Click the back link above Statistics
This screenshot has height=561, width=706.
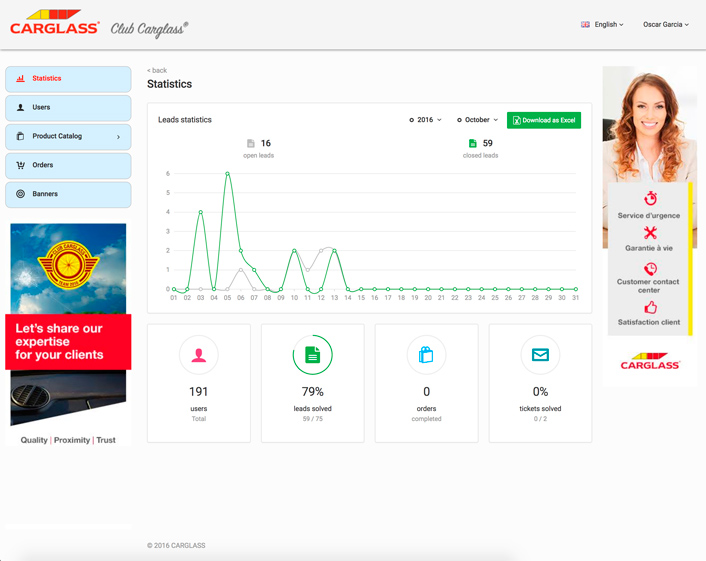[157, 71]
